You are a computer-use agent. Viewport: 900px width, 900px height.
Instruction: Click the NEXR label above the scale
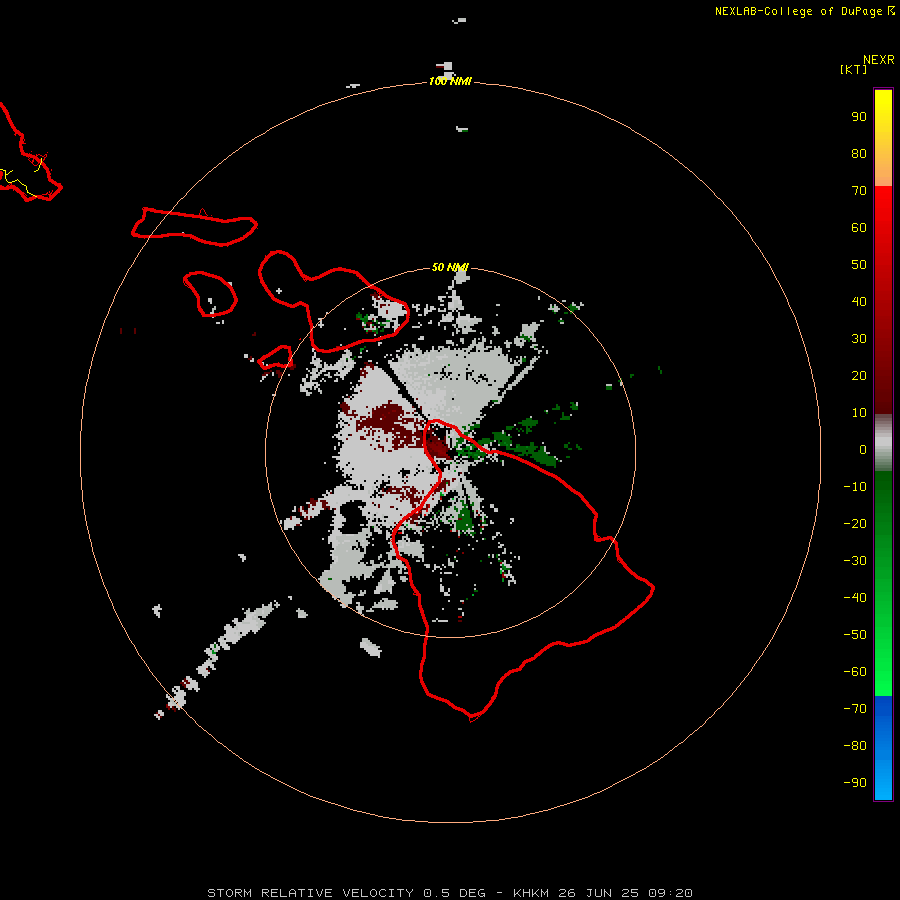tap(879, 60)
